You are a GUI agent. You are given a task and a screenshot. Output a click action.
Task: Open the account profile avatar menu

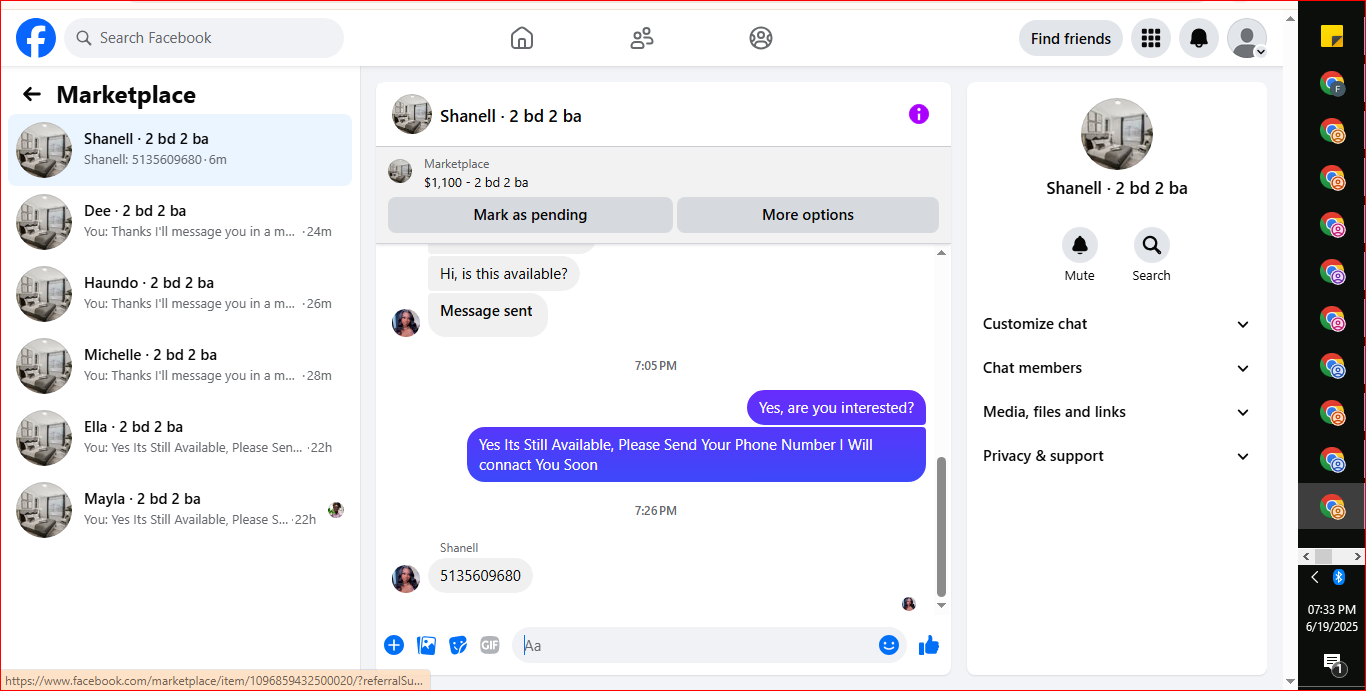[x=1247, y=38]
